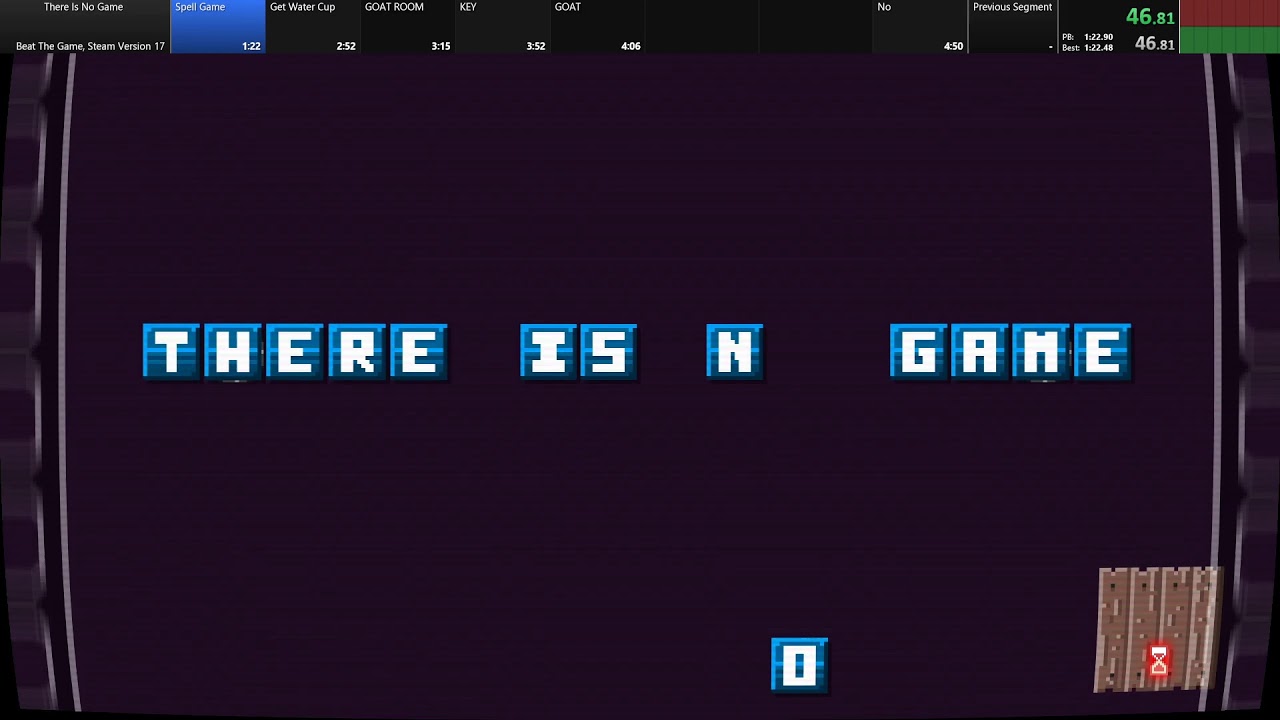Image resolution: width=1280 pixels, height=720 pixels.
Task: Click the letter G tile
Action: click(x=919, y=352)
